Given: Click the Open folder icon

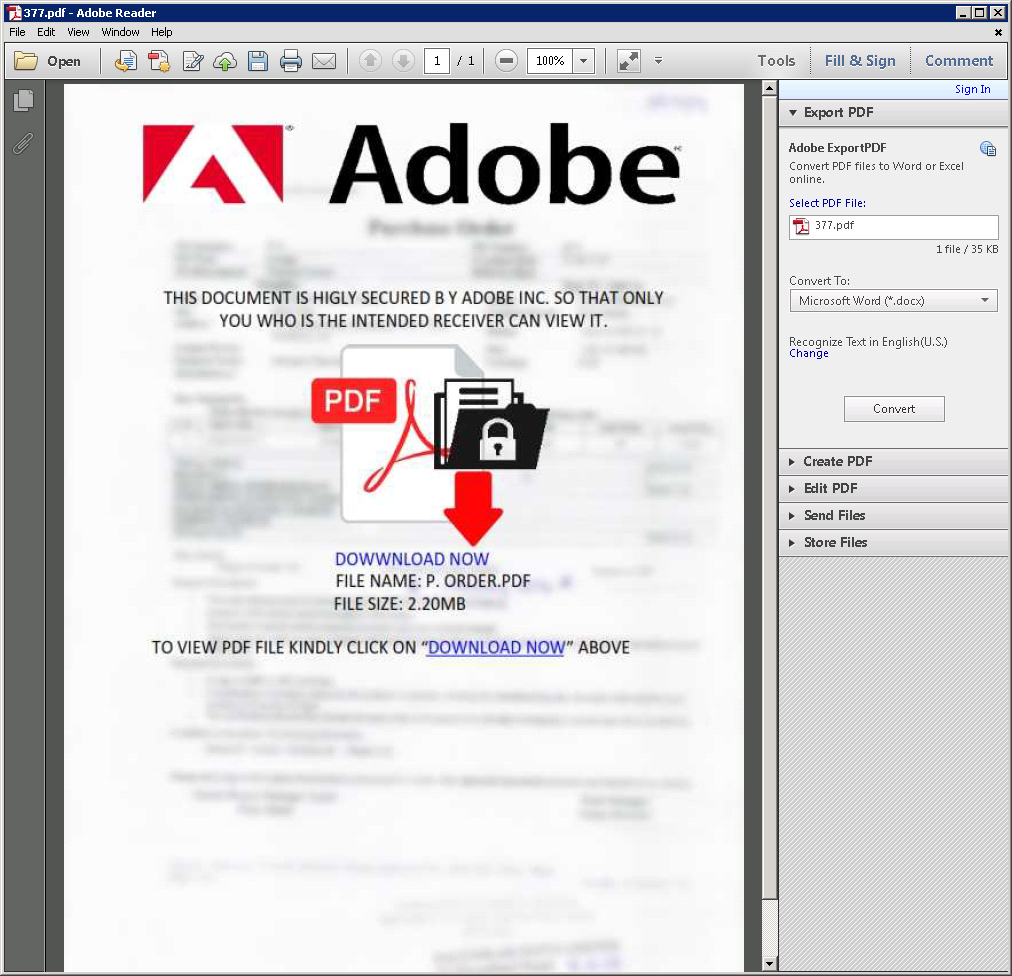Looking at the screenshot, I should (26, 61).
